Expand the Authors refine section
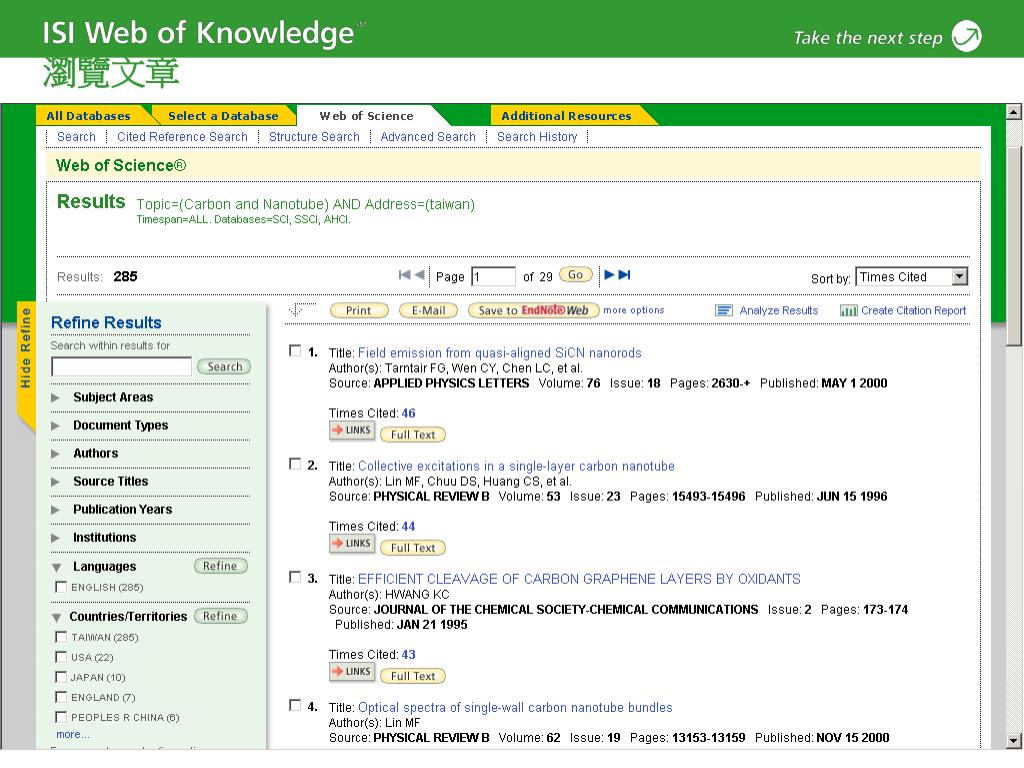Screen dimensions: 1024x768 pos(56,454)
